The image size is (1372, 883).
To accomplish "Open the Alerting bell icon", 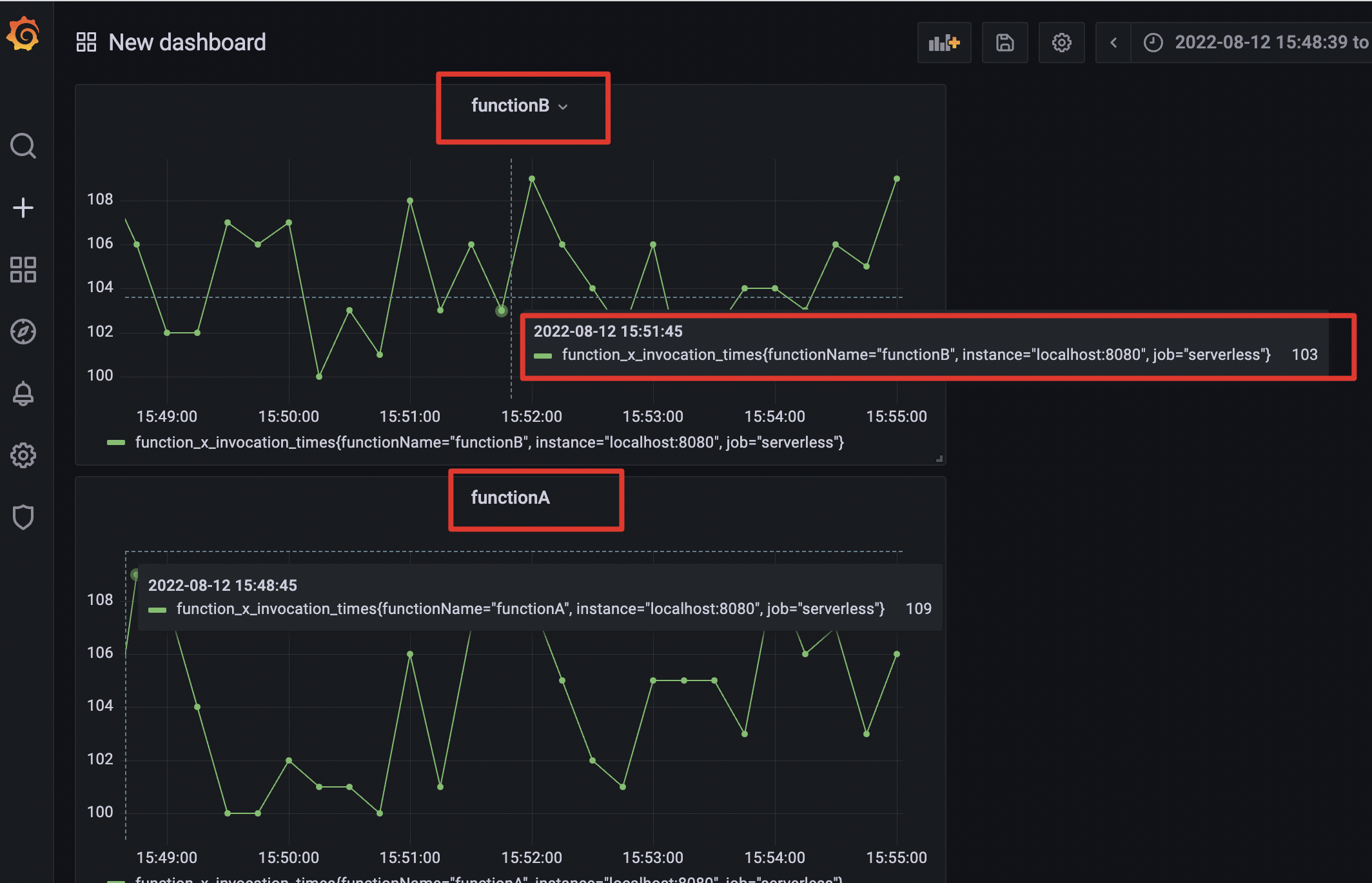I will [23, 393].
